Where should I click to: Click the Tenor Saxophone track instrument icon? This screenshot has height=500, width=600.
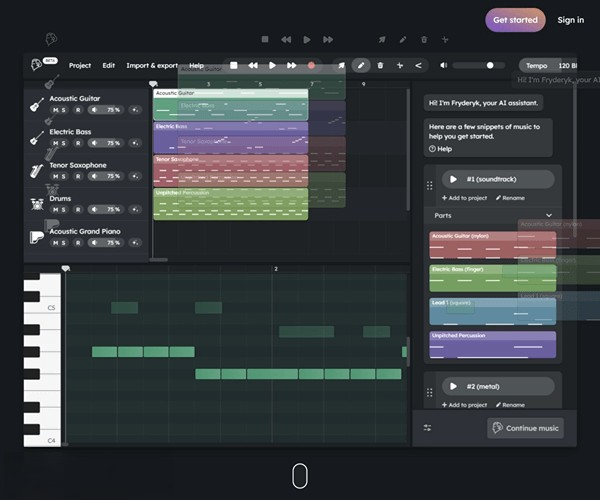[37, 171]
